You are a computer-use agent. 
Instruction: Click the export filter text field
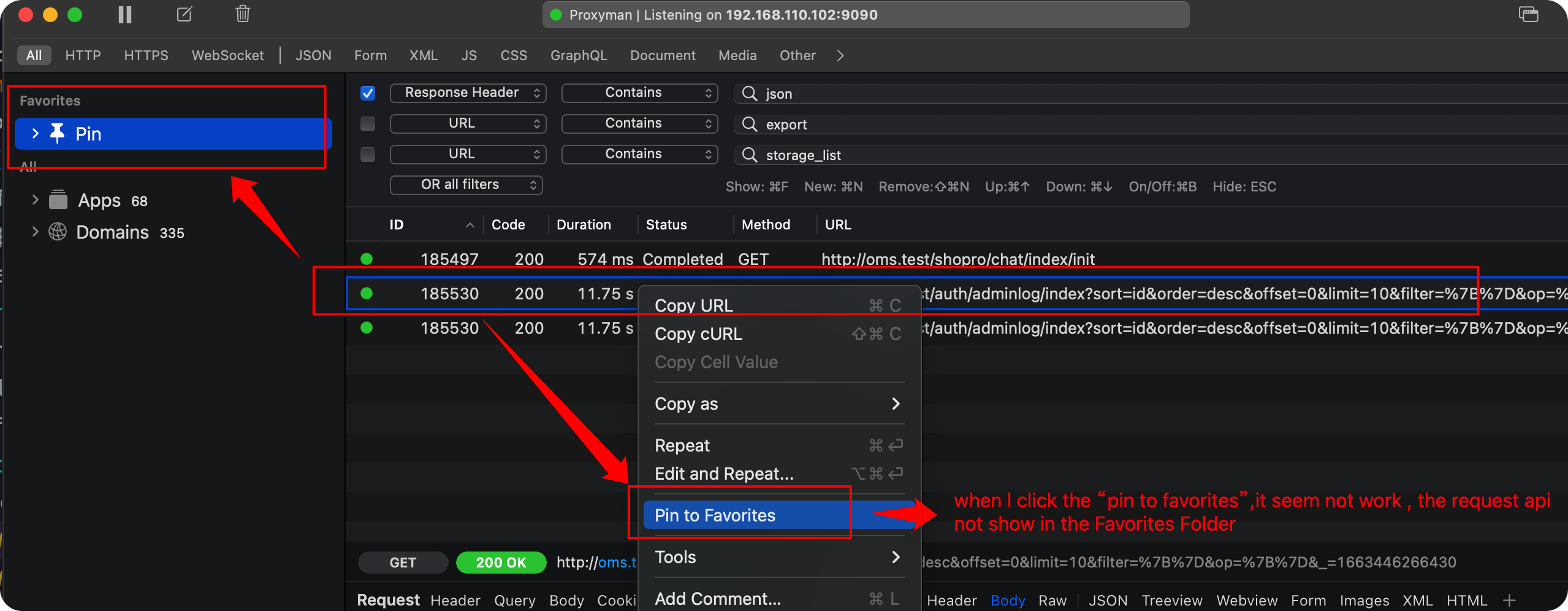pyautogui.click(x=1151, y=124)
